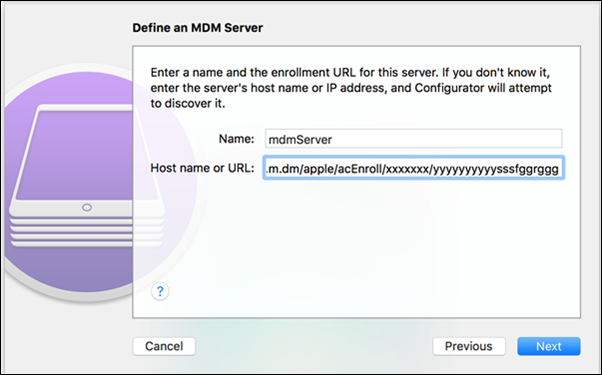
Task: Open the help question mark button
Action: pyautogui.click(x=160, y=291)
